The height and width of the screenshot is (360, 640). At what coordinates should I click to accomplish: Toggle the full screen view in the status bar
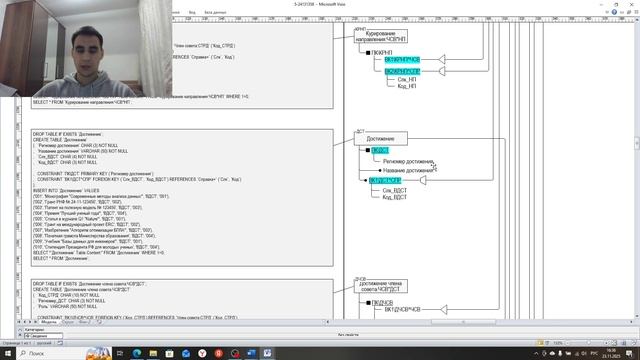[547, 343]
